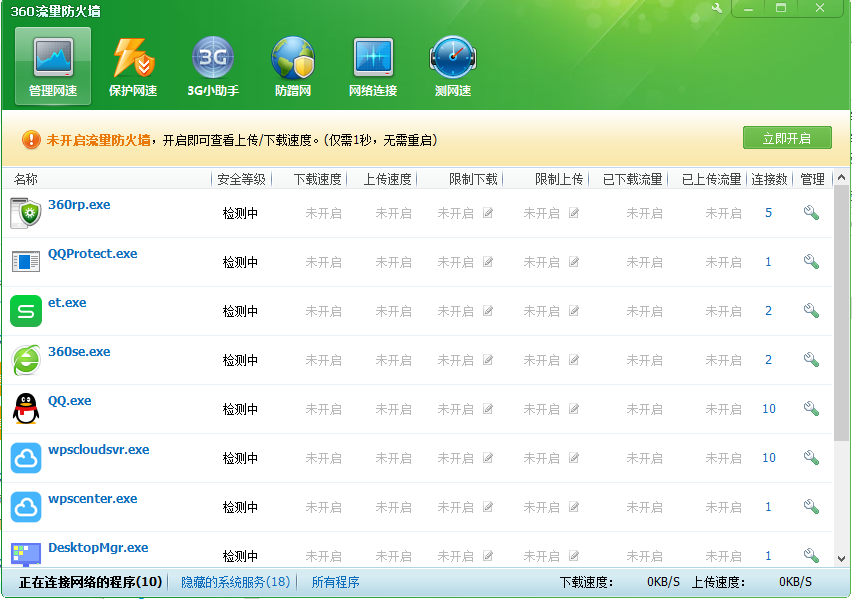Open management wrench for 360rp.exe
The height and width of the screenshot is (599, 852).
pyautogui.click(x=811, y=212)
